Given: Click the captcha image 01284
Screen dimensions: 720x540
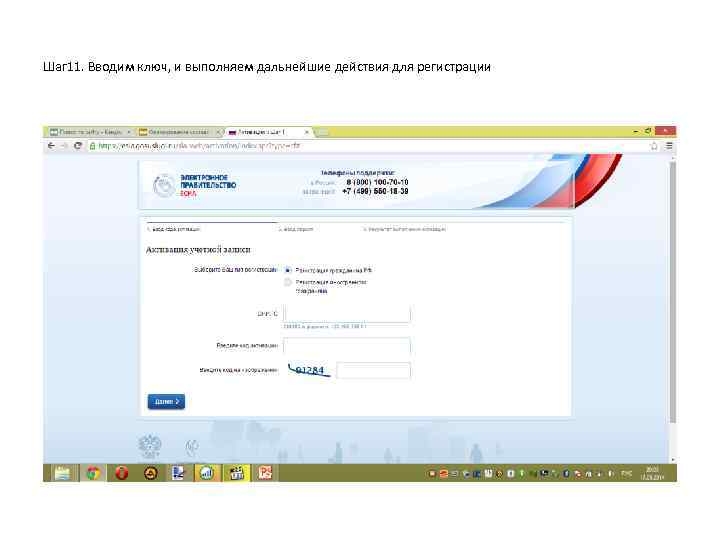Looking at the screenshot, I should point(309,370).
